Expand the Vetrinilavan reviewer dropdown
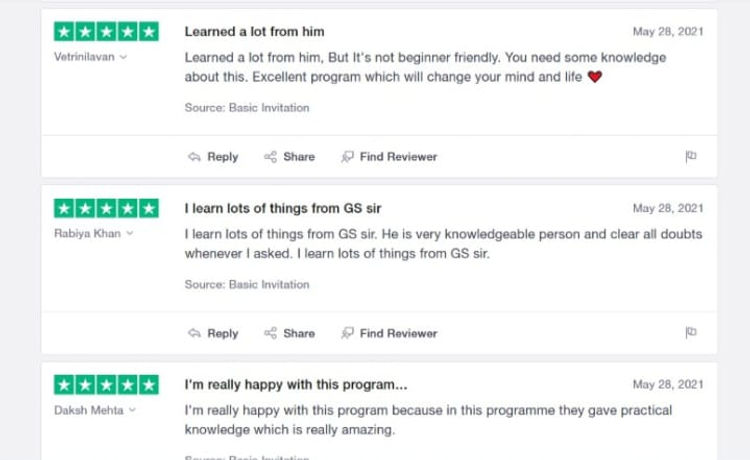 [x=124, y=57]
